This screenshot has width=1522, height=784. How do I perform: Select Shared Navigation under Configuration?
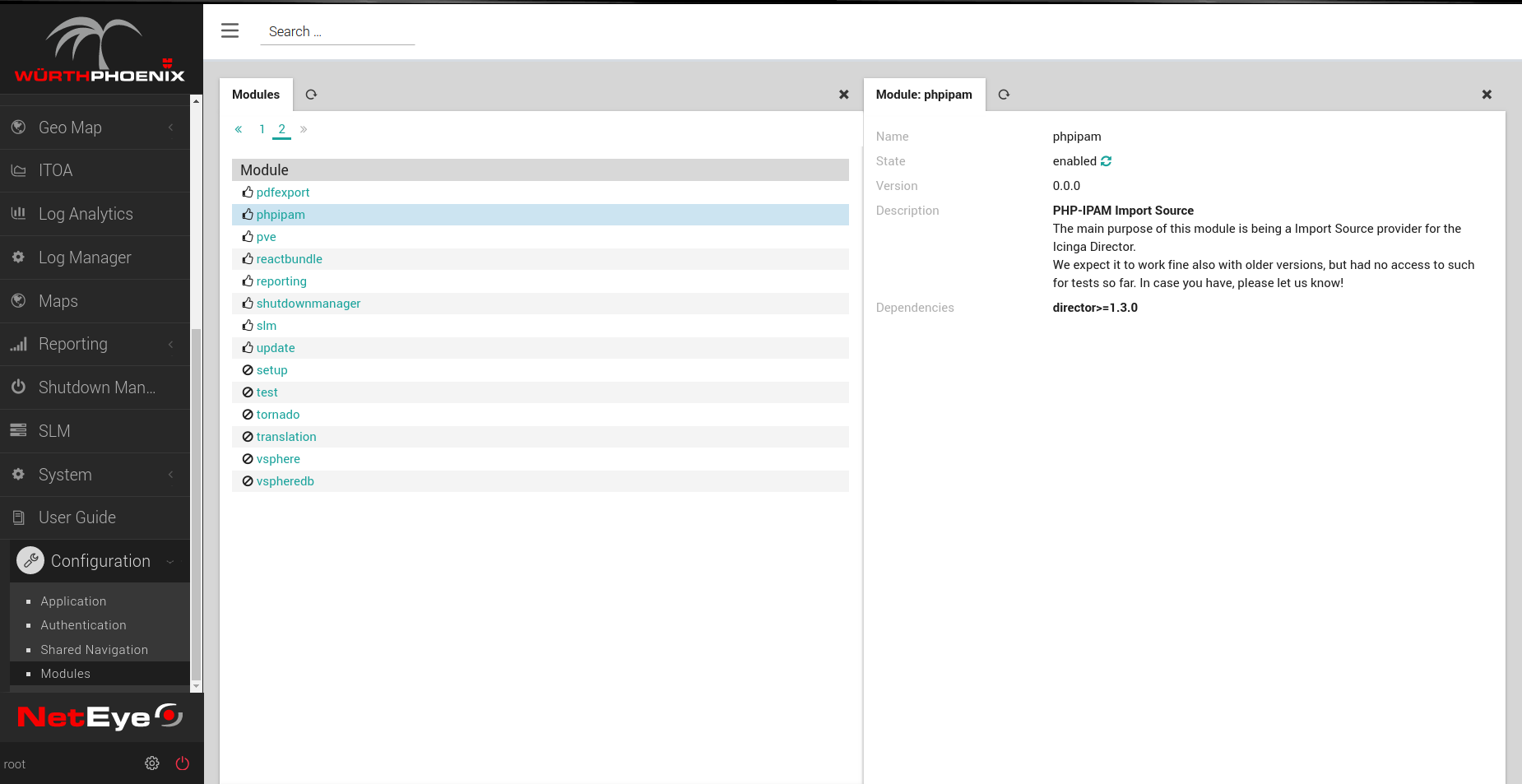95,649
